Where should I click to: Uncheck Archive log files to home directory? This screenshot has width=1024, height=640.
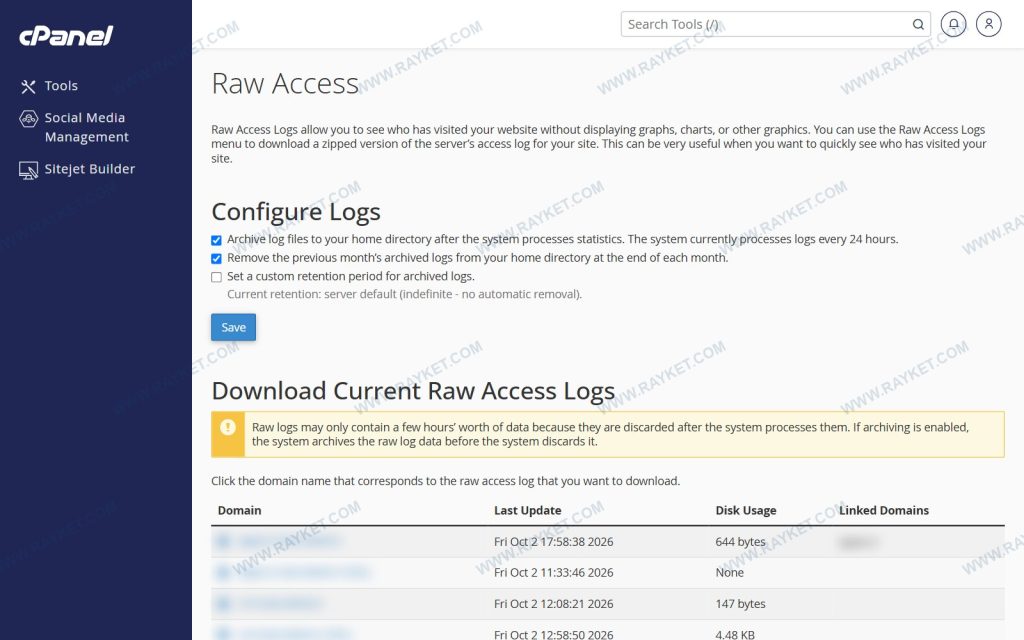[217, 240]
